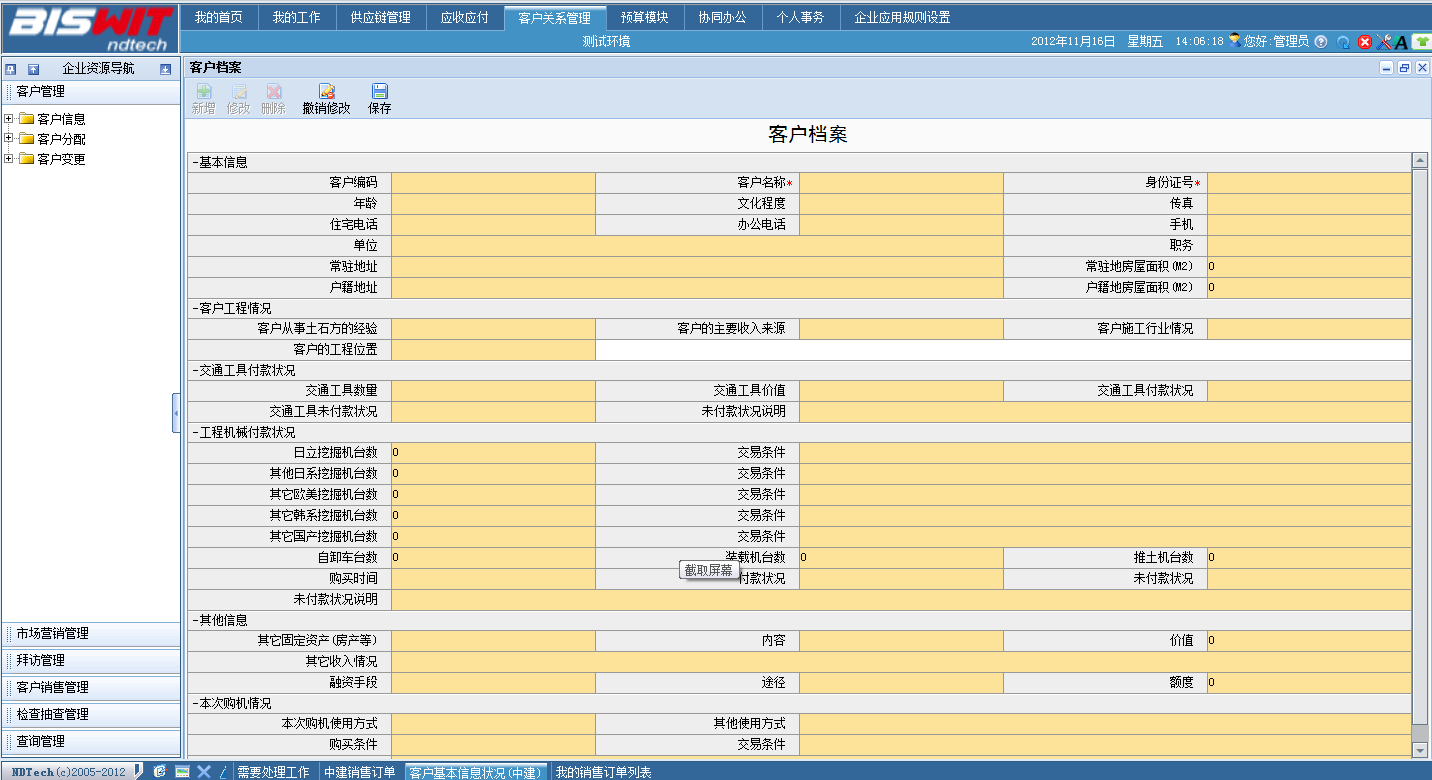Click the blue refresh icon in the top bar
The image size is (1432, 780).
click(1344, 42)
